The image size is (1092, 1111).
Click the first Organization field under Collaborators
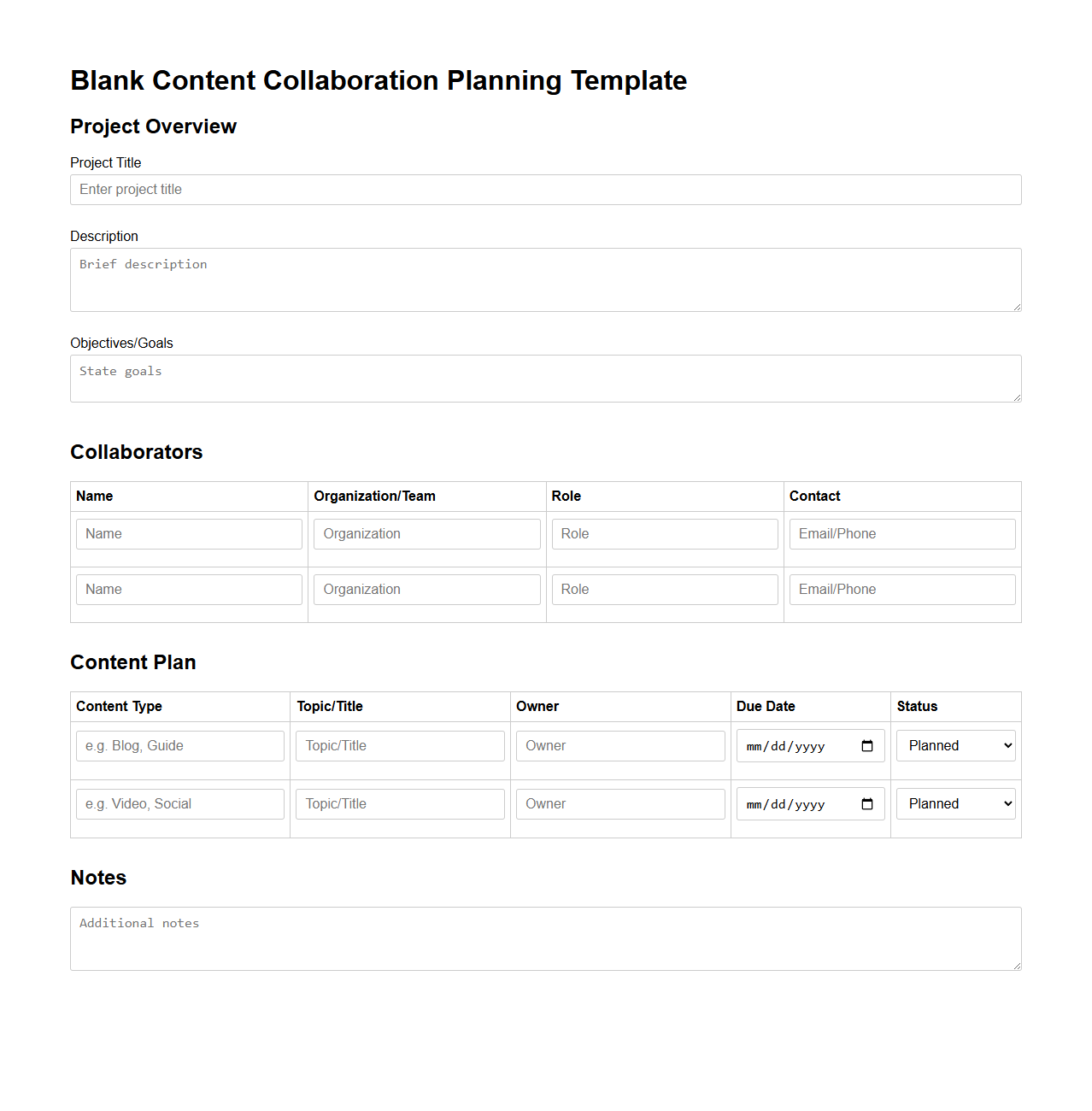(x=426, y=533)
